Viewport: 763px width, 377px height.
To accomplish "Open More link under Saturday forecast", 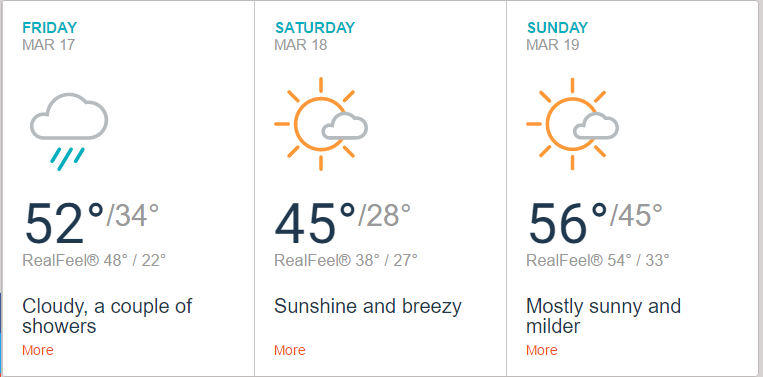I will point(290,350).
